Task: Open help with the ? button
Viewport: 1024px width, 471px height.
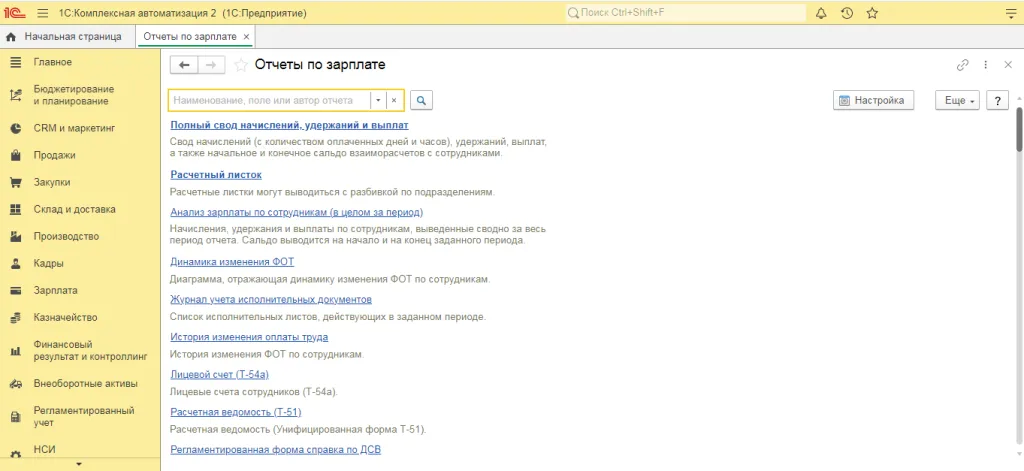Action: click(997, 101)
